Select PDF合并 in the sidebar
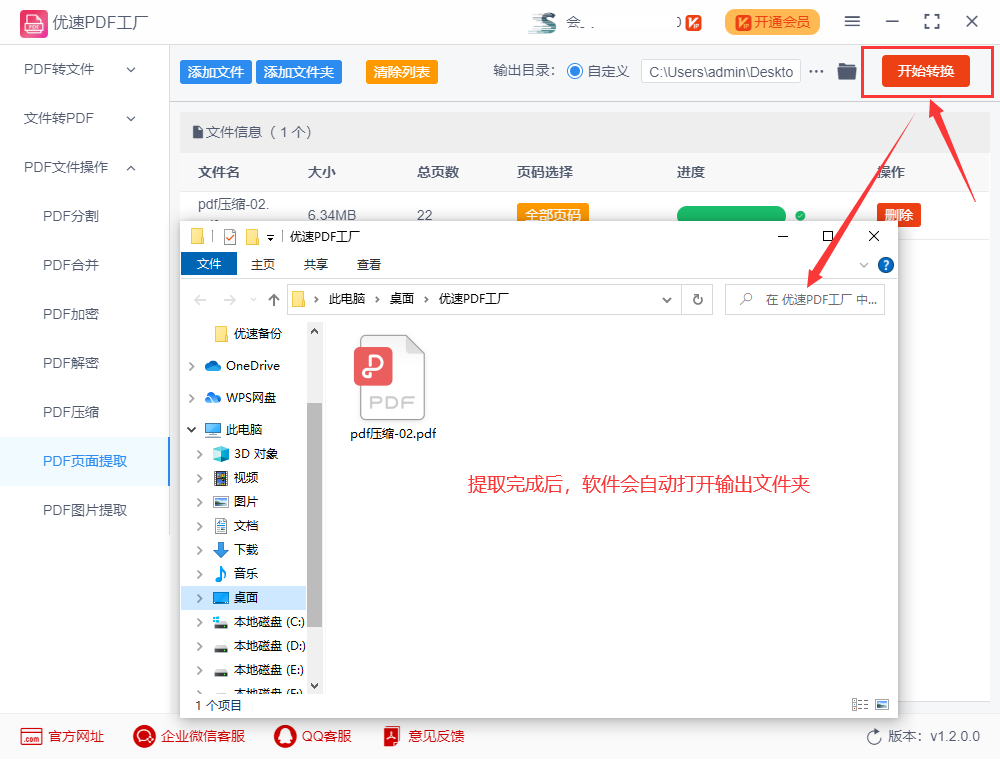1000x760 pixels. click(x=71, y=265)
